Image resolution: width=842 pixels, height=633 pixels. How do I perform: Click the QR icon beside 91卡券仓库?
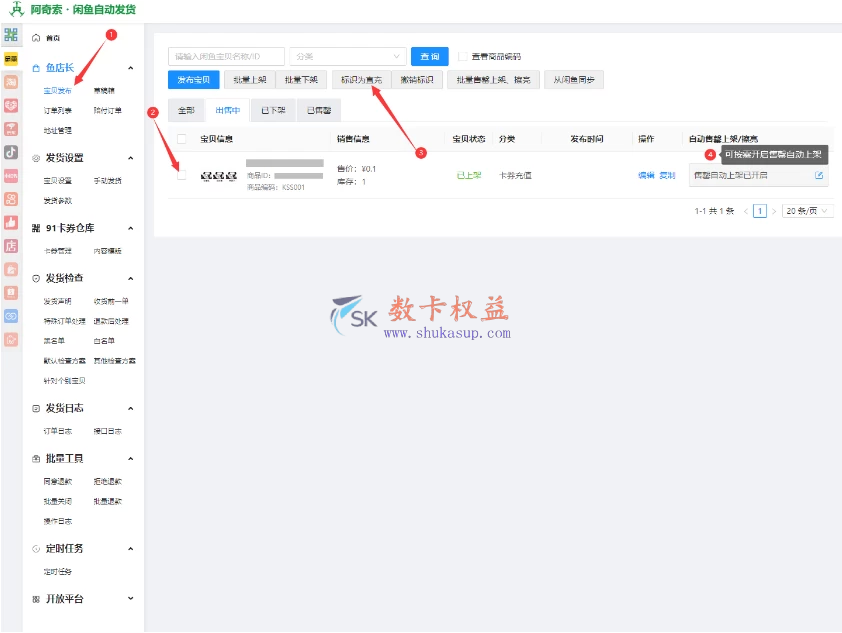(36, 228)
